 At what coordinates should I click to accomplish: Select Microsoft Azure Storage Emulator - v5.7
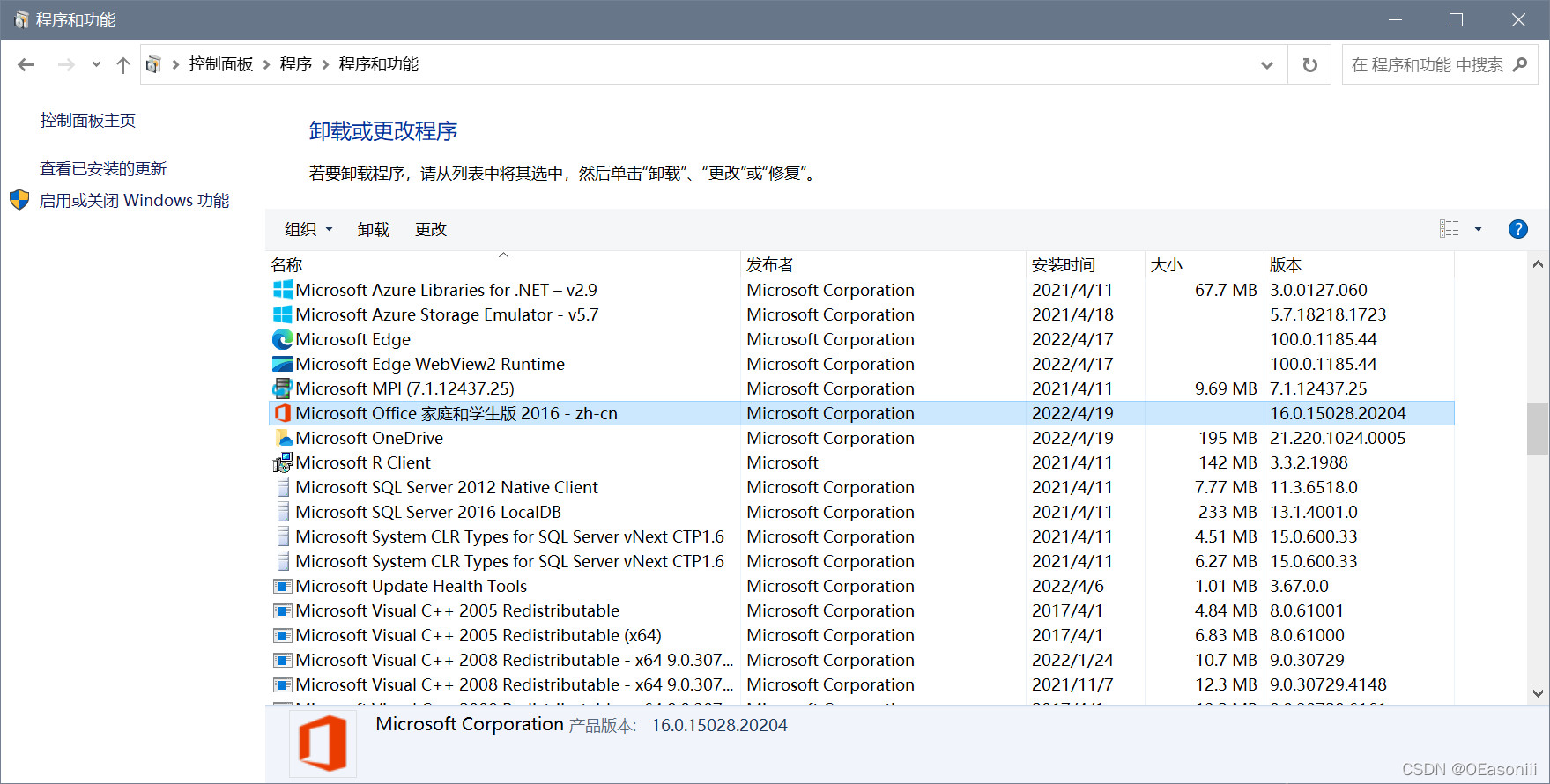(447, 314)
